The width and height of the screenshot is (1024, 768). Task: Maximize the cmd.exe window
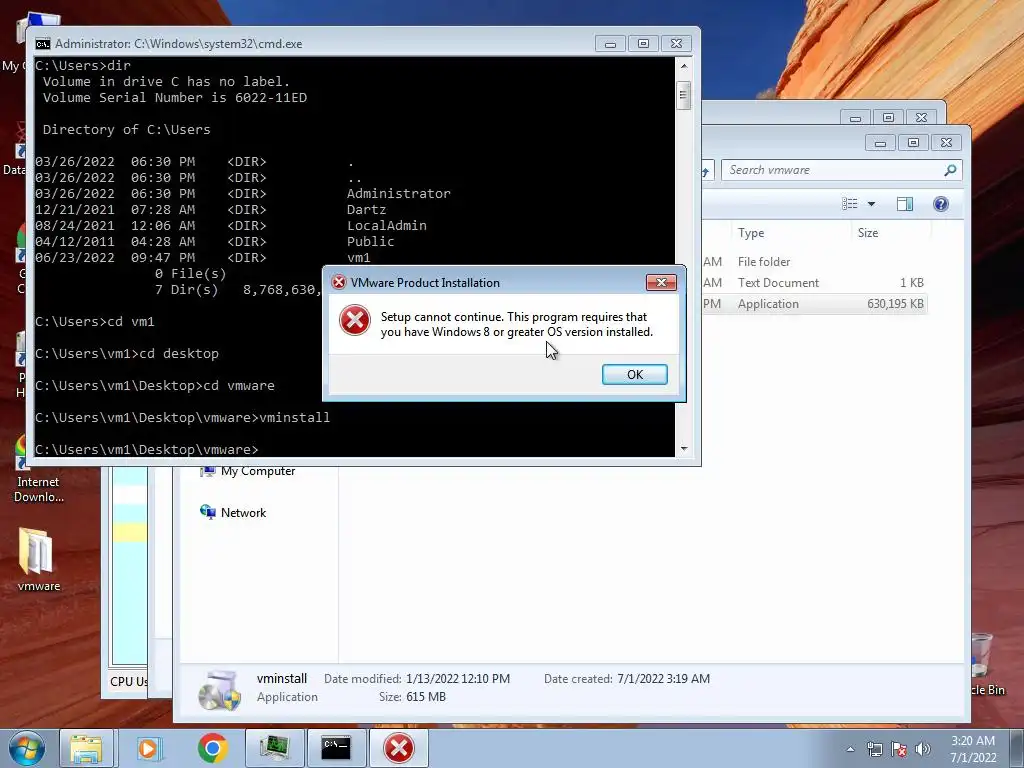pos(643,44)
